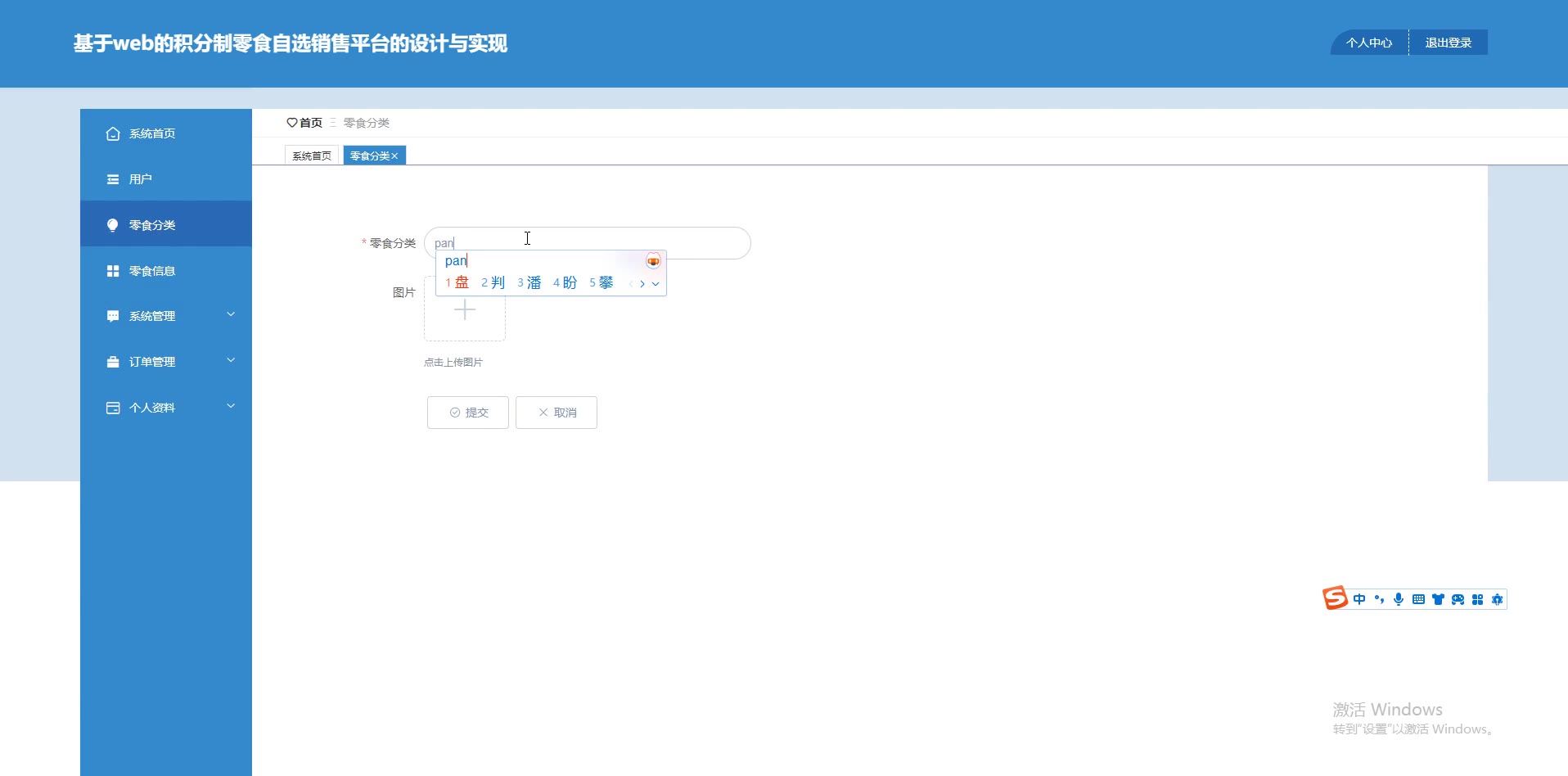The width and height of the screenshot is (1568, 776).
Task: Choose candidate 1 盘
Action: (457, 282)
